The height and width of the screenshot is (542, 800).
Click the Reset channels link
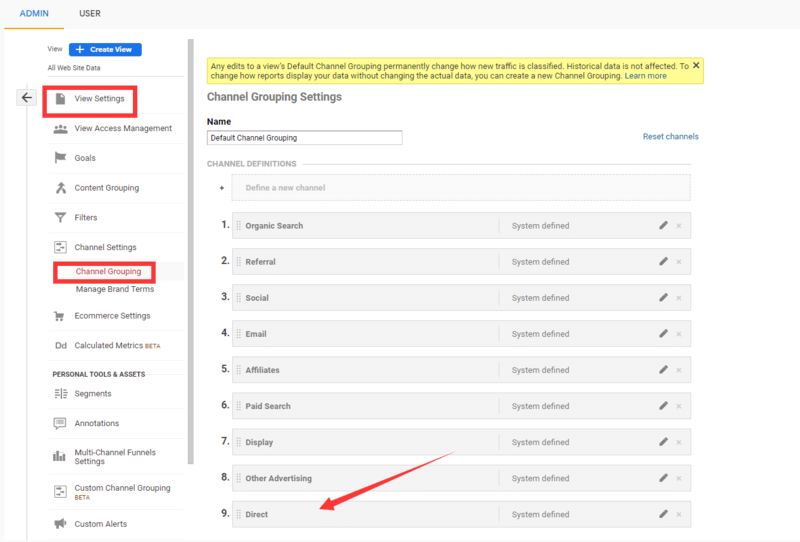670,137
